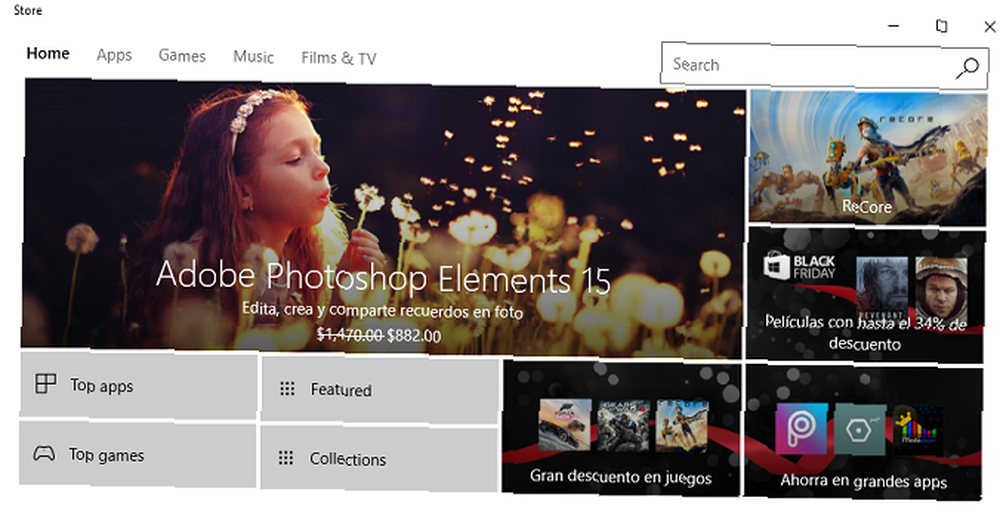Screen dimensions: 1000x516
Task: Click the Collections dots grid icon
Action: (286, 457)
